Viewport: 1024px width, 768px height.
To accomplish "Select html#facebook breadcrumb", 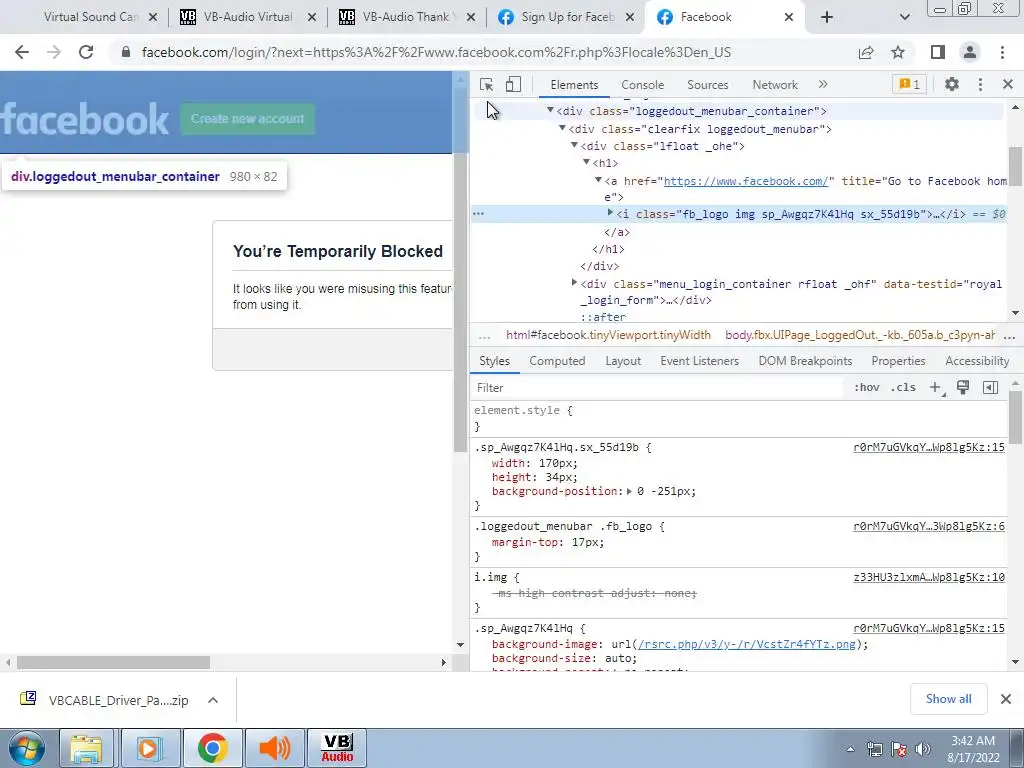I will (x=608, y=335).
